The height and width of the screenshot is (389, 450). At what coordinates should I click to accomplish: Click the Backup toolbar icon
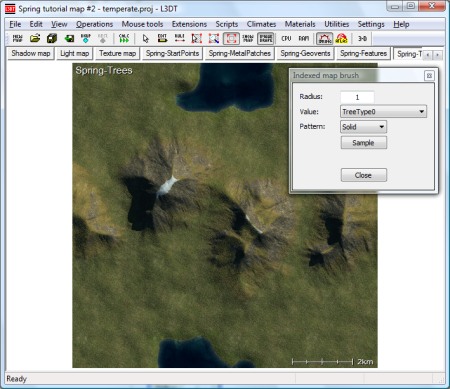click(x=86, y=39)
